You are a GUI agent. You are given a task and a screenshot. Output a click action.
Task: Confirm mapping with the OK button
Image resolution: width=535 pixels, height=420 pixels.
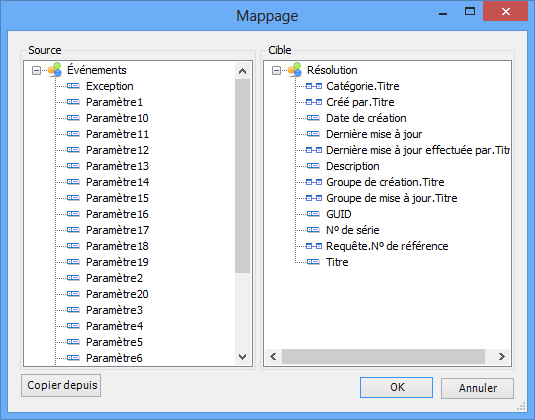[396, 387]
